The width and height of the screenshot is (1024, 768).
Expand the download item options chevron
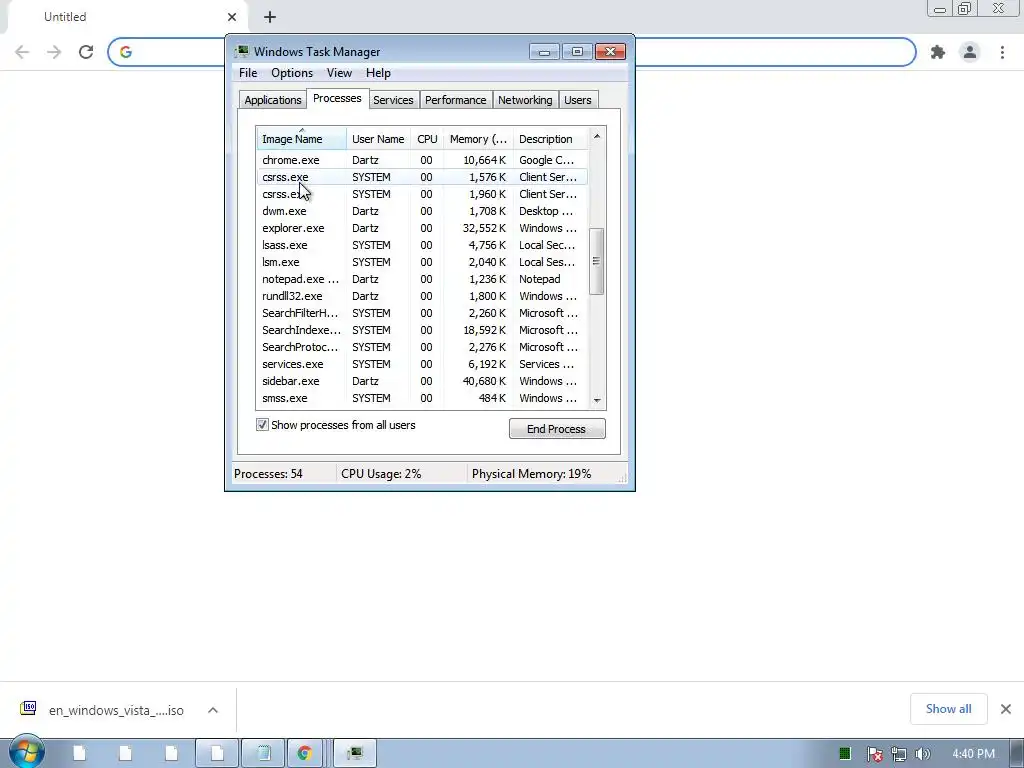point(213,710)
